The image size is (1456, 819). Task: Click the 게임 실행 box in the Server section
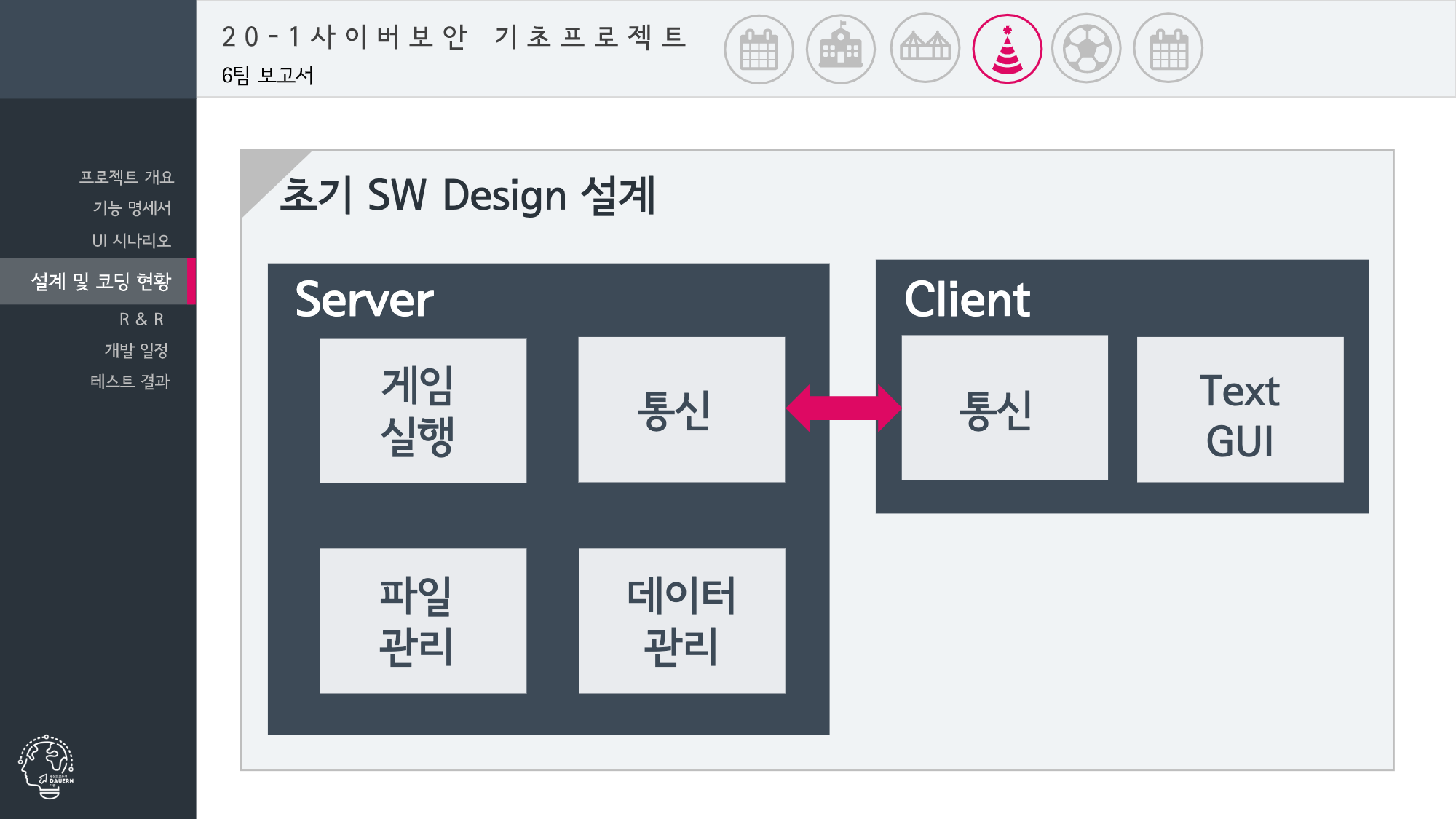coord(423,410)
